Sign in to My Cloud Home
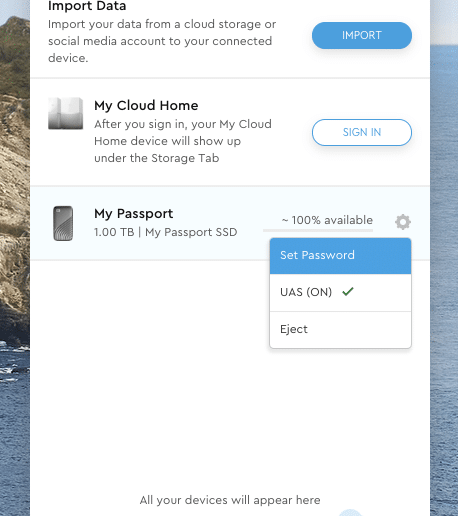 (362, 132)
